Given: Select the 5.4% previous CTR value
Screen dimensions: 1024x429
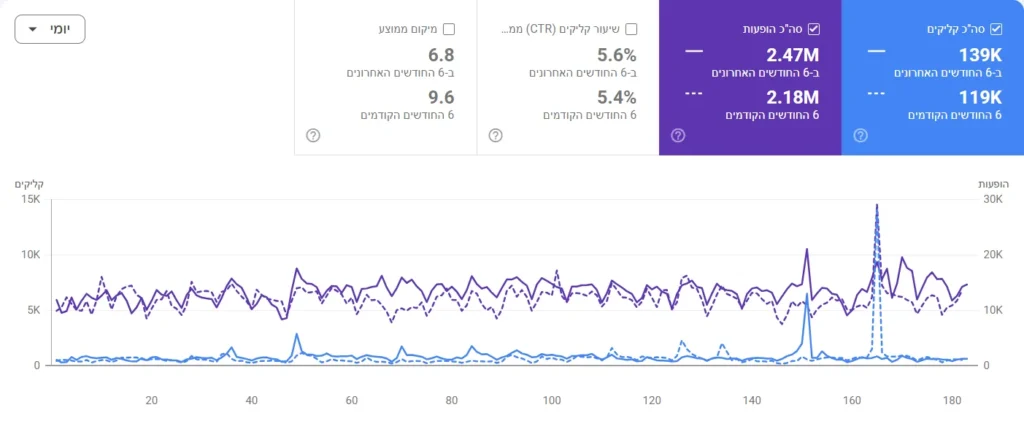Looking at the screenshot, I should 616,98.
